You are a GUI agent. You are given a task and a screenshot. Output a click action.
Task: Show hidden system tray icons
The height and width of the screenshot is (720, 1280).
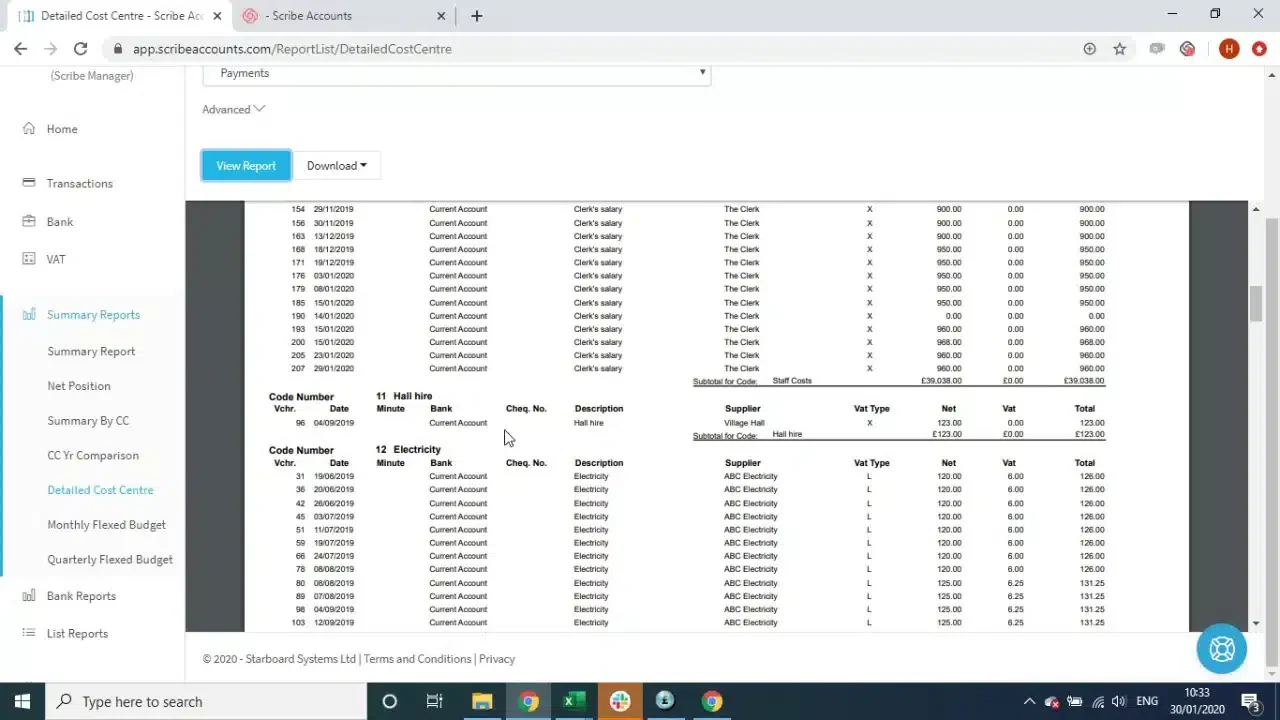coord(1029,701)
